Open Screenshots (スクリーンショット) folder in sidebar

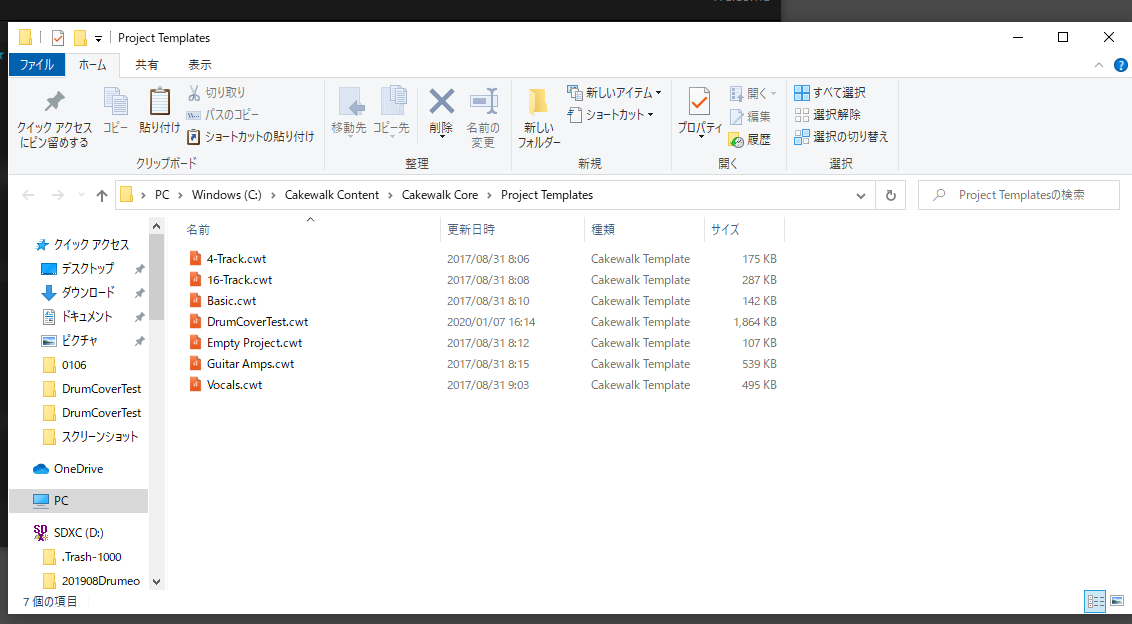pyautogui.click(x=100, y=436)
